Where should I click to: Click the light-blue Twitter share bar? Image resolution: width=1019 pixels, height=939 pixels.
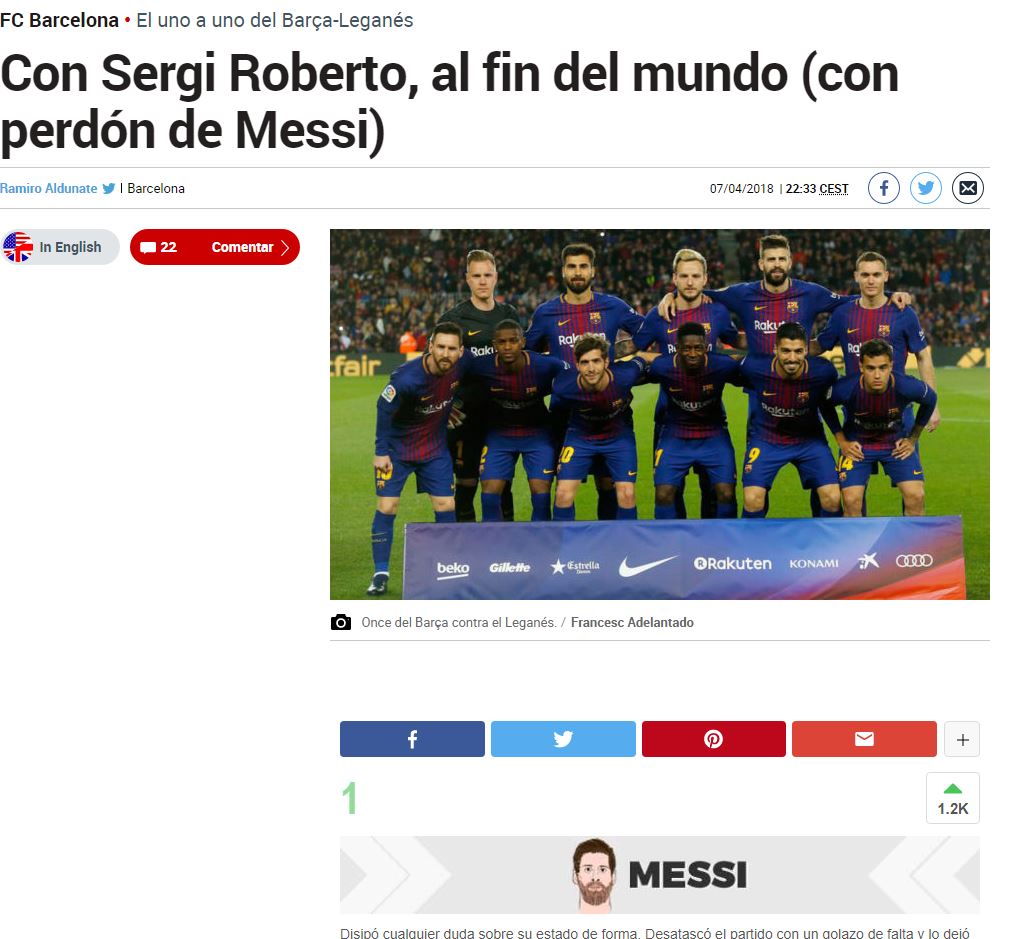563,739
